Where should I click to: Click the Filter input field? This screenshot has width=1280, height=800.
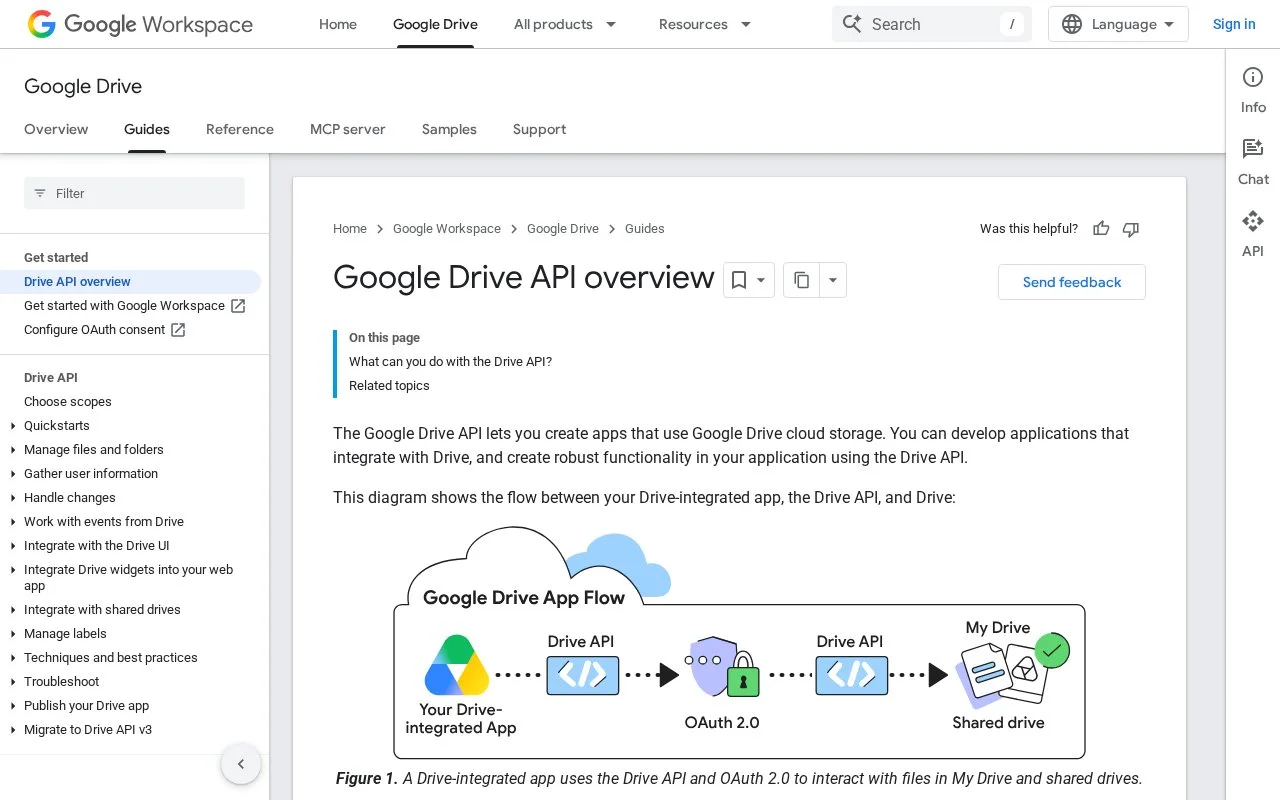(x=134, y=193)
